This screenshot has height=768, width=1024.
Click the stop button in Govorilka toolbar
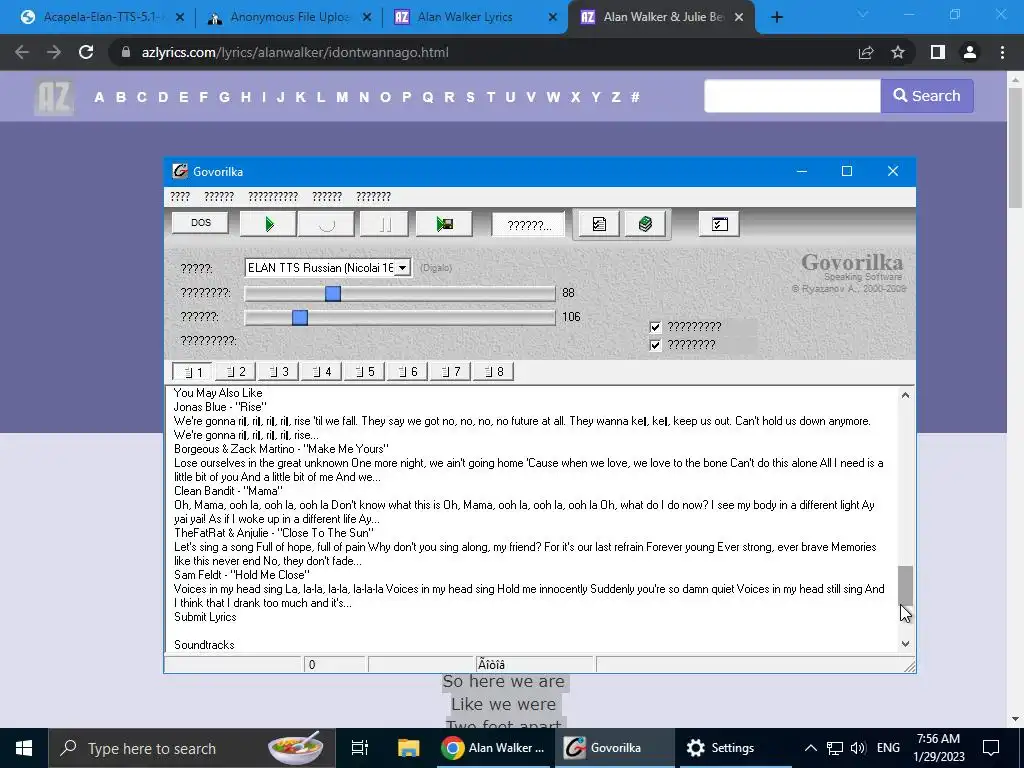[326, 224]
